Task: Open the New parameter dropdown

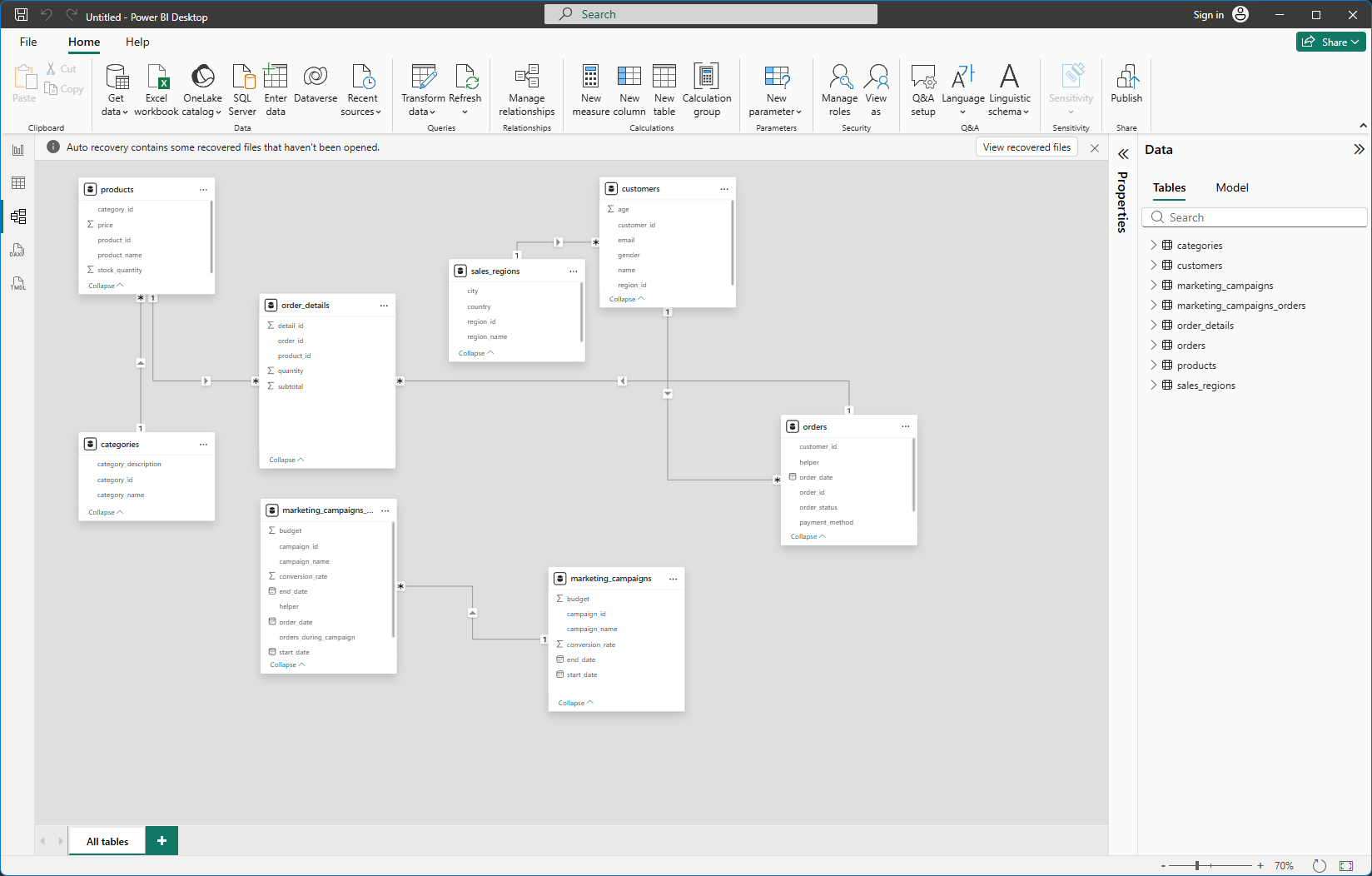Action: click(798, 112)
